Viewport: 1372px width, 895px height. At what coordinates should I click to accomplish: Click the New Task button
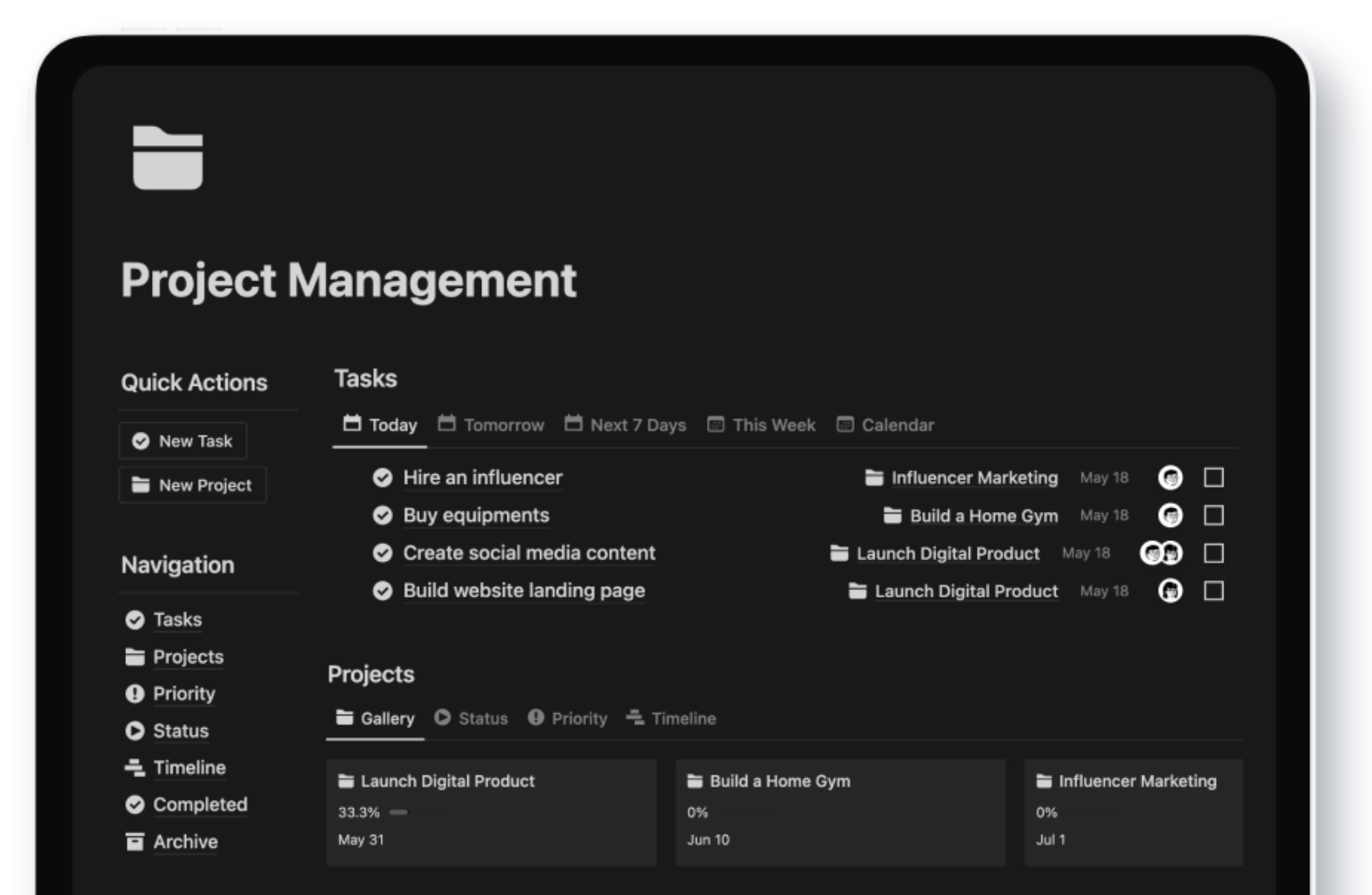(x=183, y=441)
